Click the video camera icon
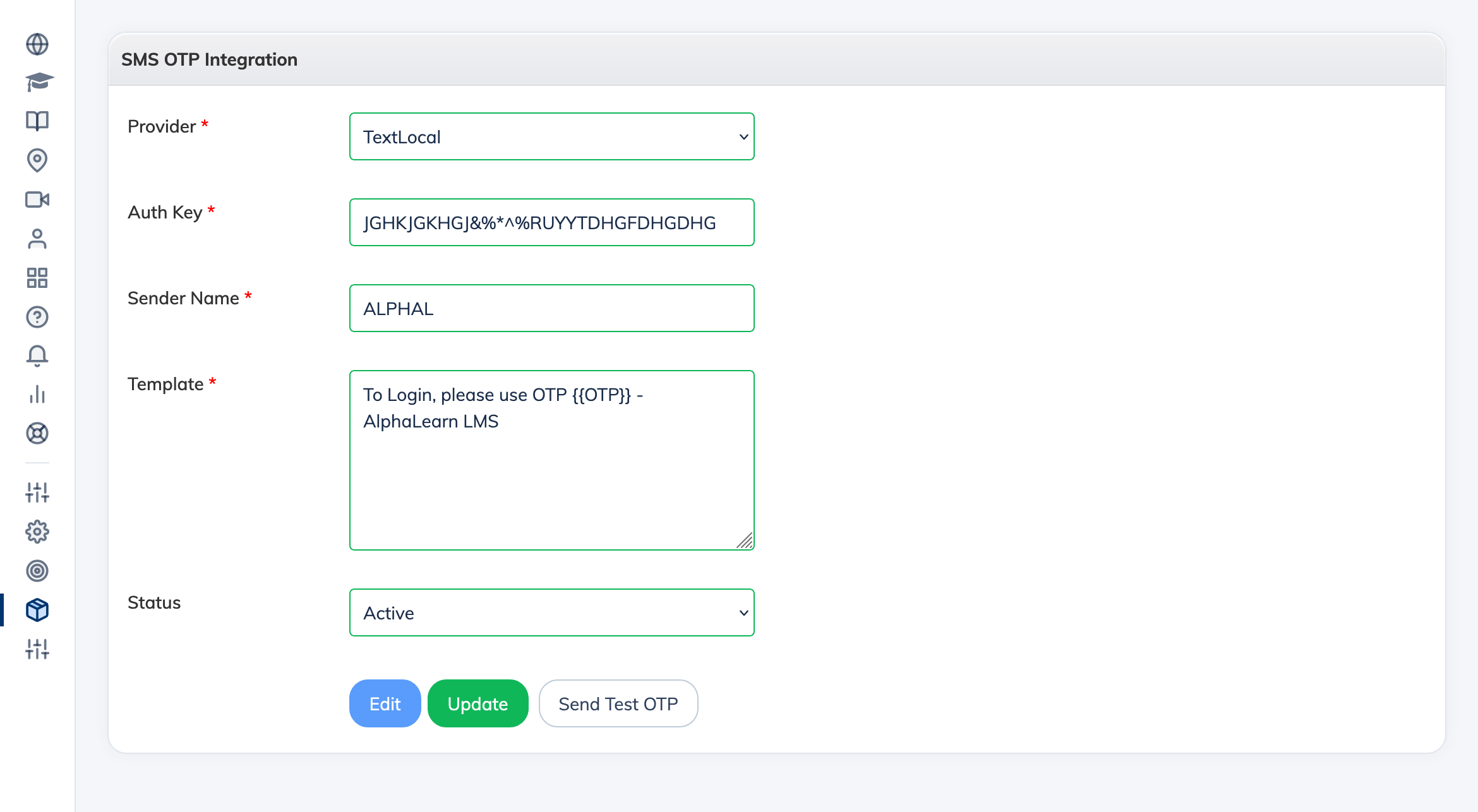This screenshot has width=1478, height=812. click(x=37, y=200)
